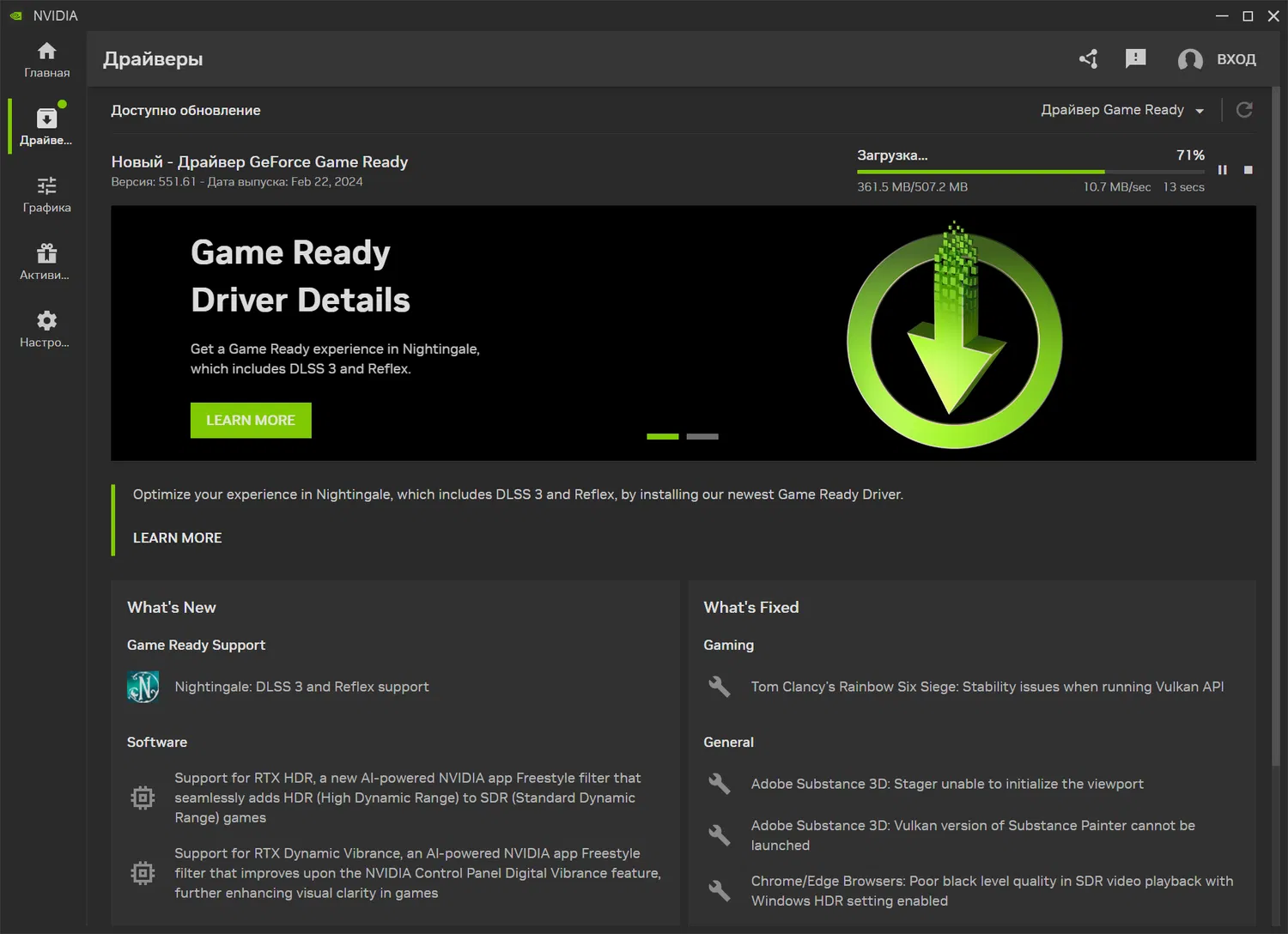This screenshot has height=934, width=1288.
Task: Open the Графика sidebar section
Action: 46,195
